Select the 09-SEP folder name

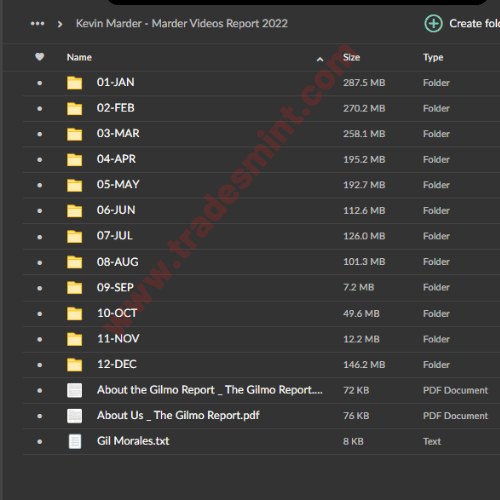(x=115, y=287)
